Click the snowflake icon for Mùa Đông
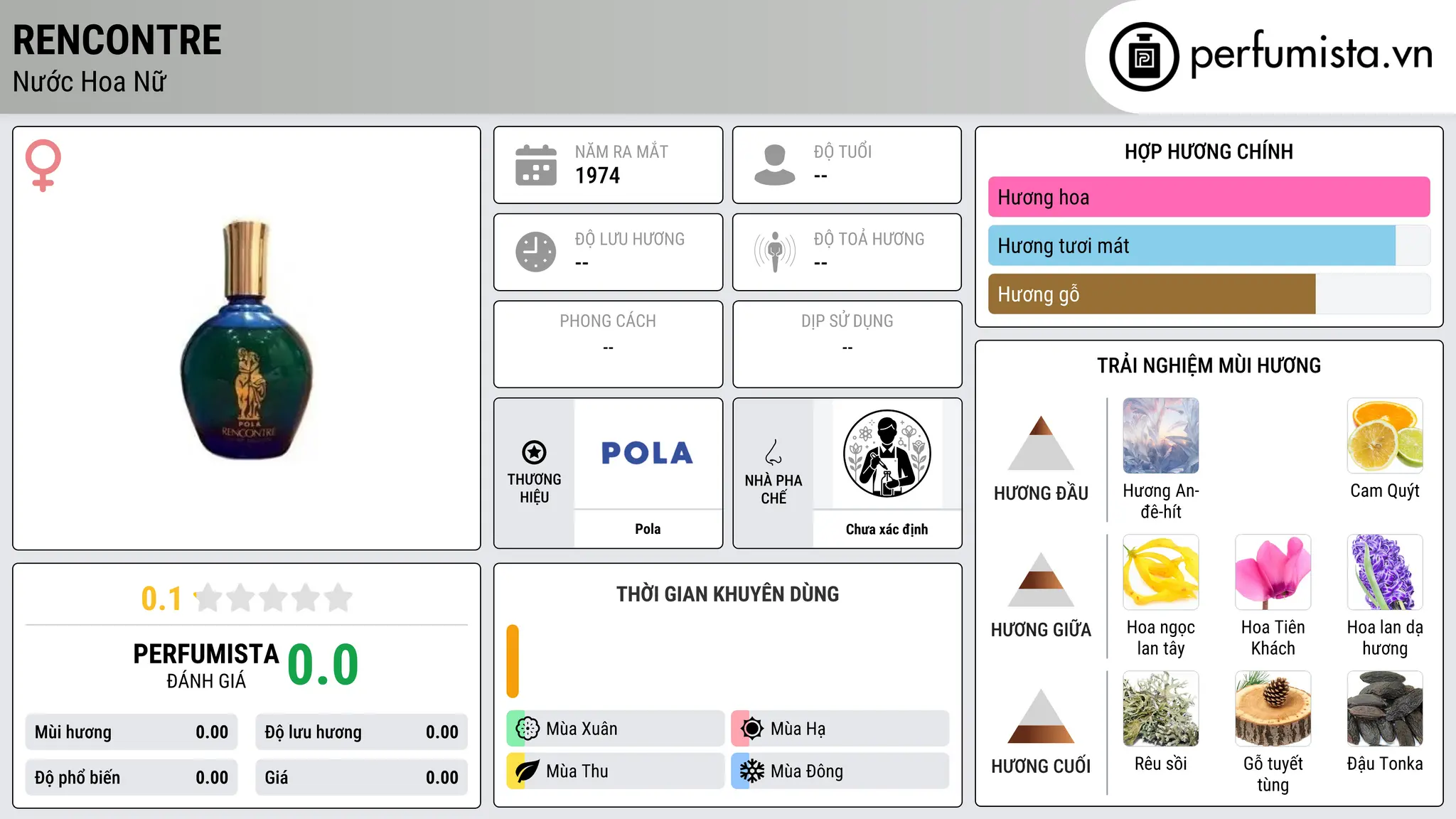The image size is (1456, 819). (x=752, y=771)
